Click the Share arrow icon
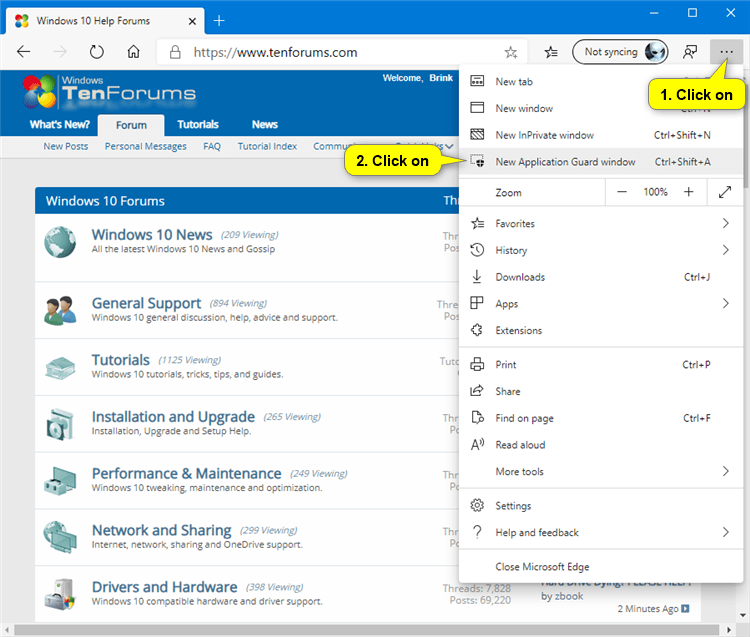 (477, 391)
